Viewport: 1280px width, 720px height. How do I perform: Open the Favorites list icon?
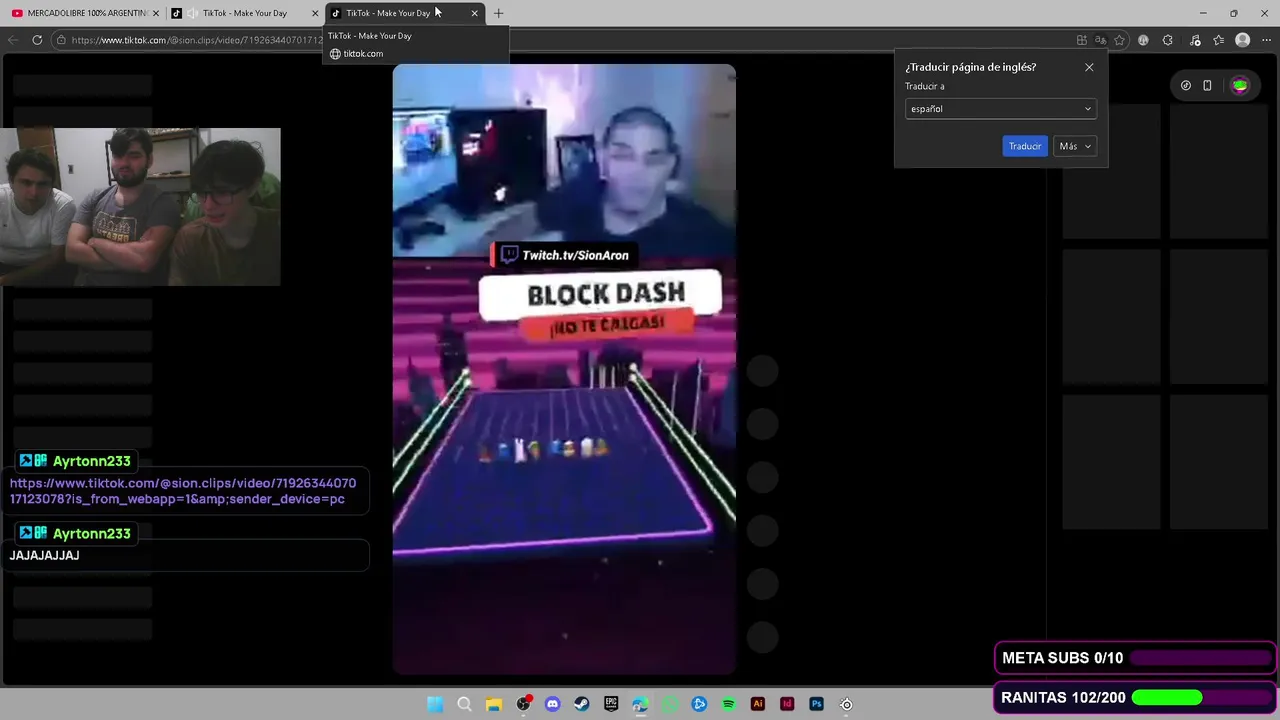pyautogui.click(x=1218, y=40)
